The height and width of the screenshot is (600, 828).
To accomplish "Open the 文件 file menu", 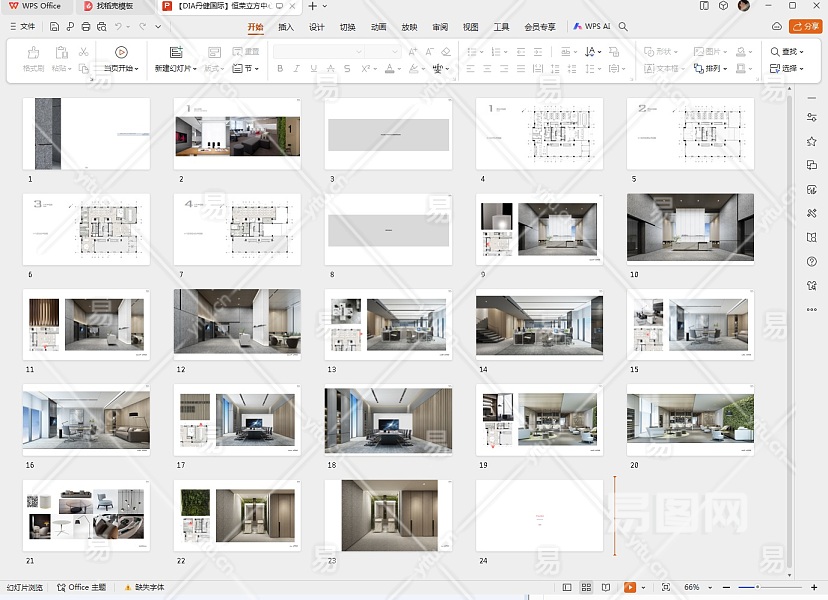I will 22,27.
